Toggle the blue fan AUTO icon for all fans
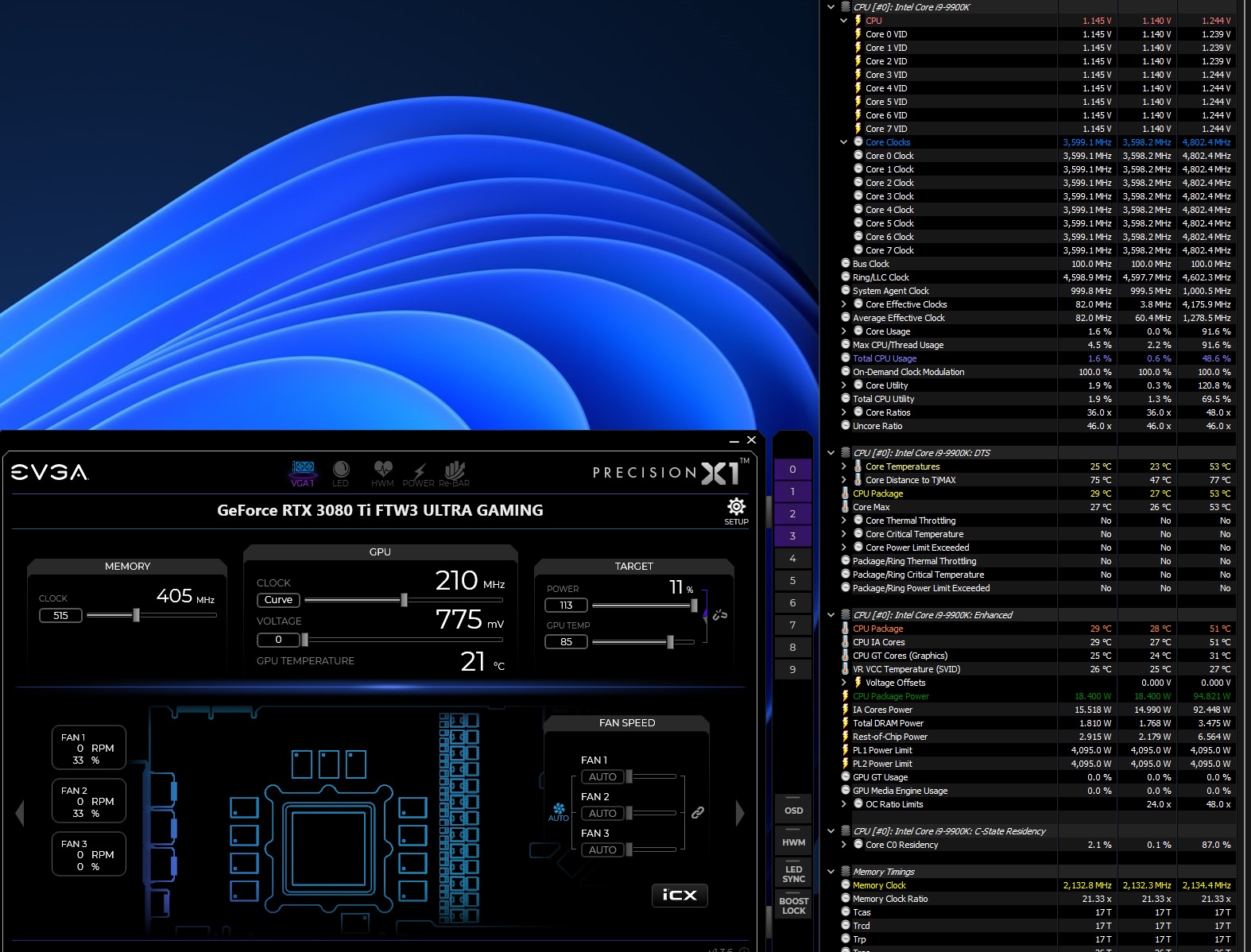Screen dimensions: 1251x952 coord(559,812)
